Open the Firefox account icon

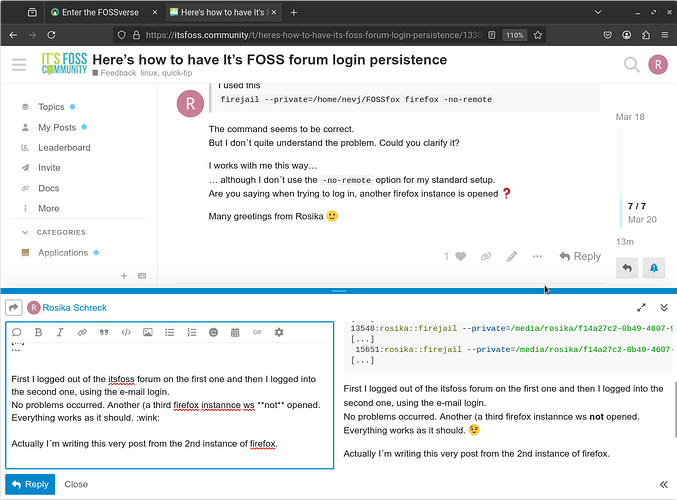click(x=626, y=35)
